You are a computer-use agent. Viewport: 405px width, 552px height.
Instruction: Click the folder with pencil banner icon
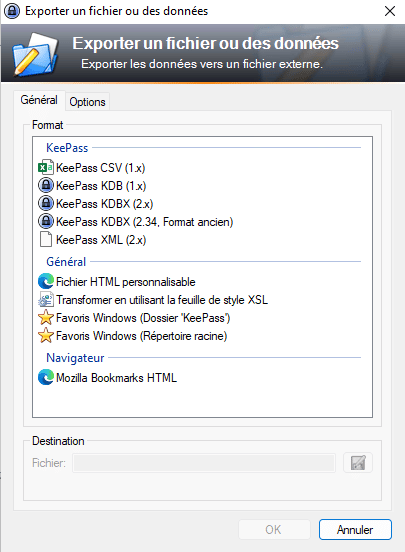[x=35, y=54]
